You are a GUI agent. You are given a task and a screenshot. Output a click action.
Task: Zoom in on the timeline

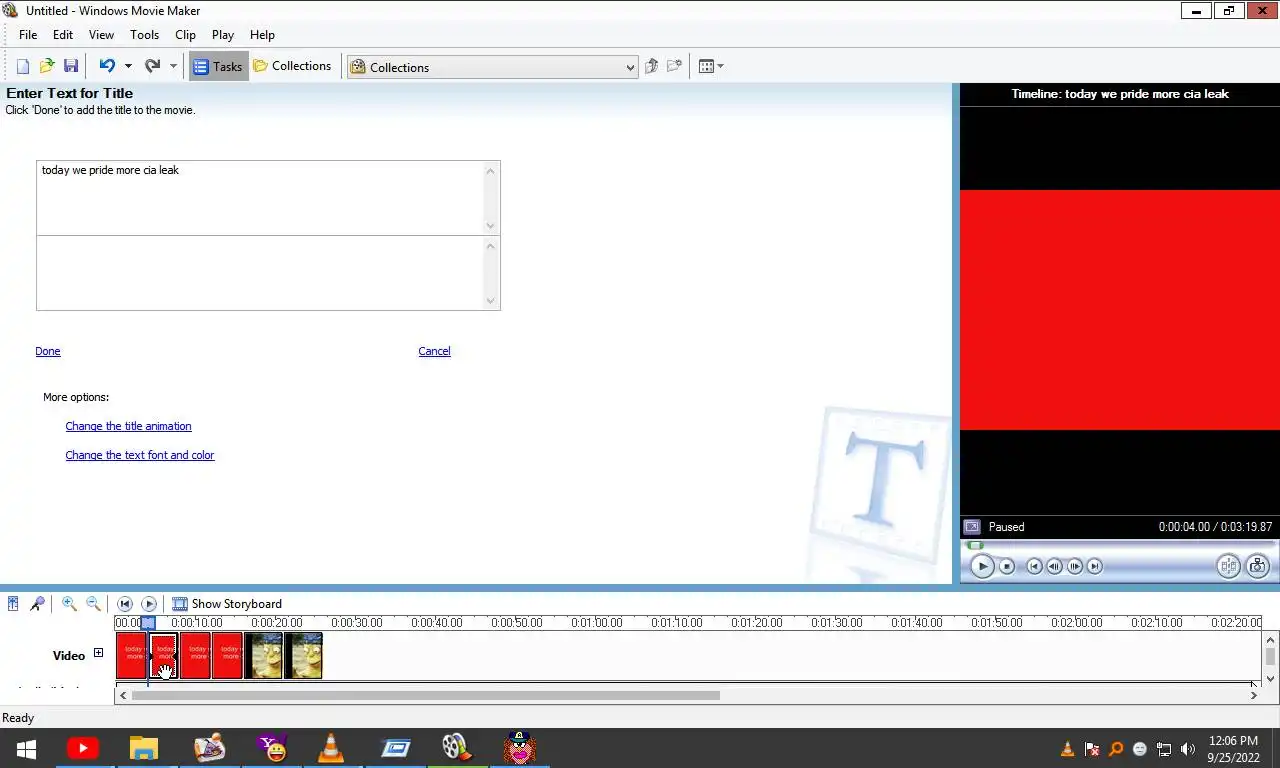(x=69, y=604)
